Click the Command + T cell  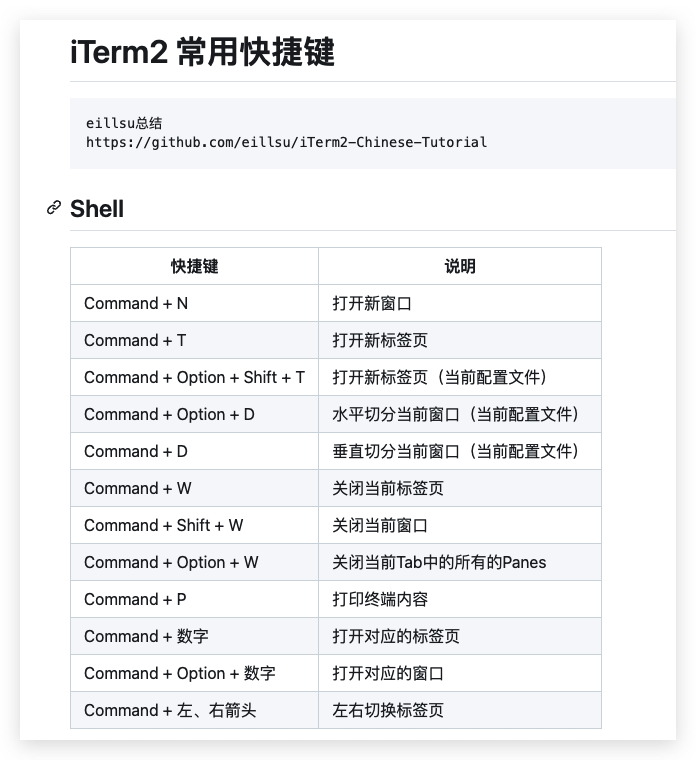[x=194, y=340]
